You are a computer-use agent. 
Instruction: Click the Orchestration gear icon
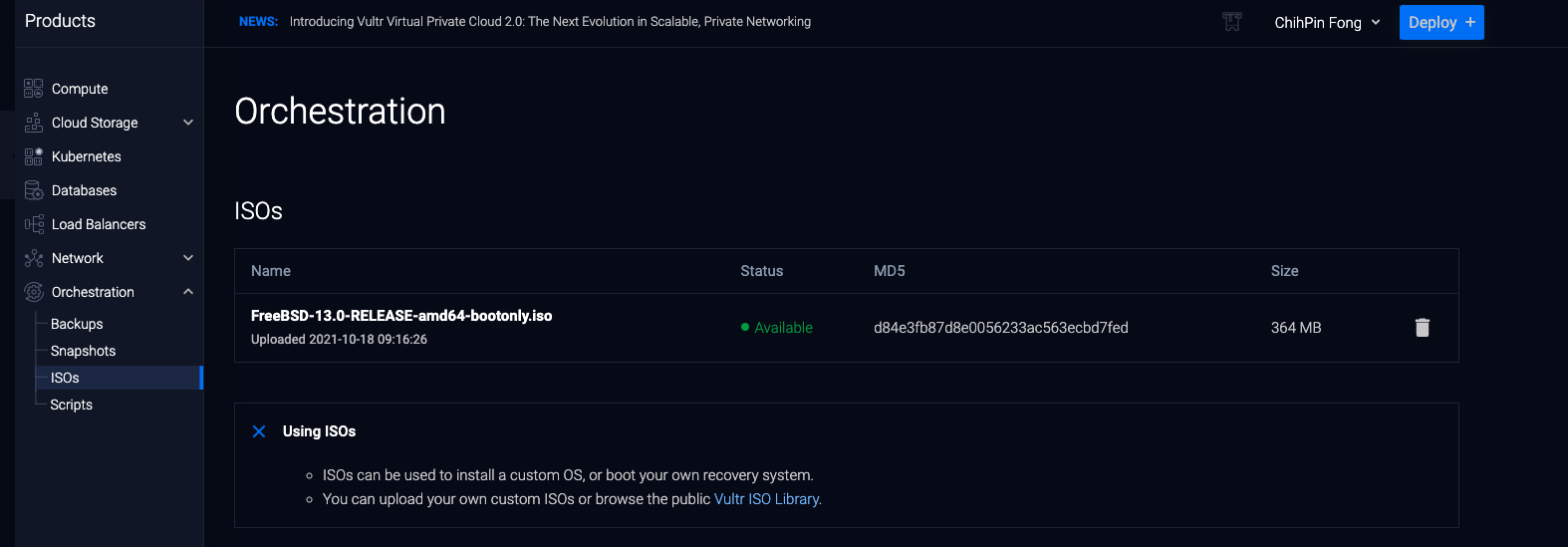coord(34,292)
